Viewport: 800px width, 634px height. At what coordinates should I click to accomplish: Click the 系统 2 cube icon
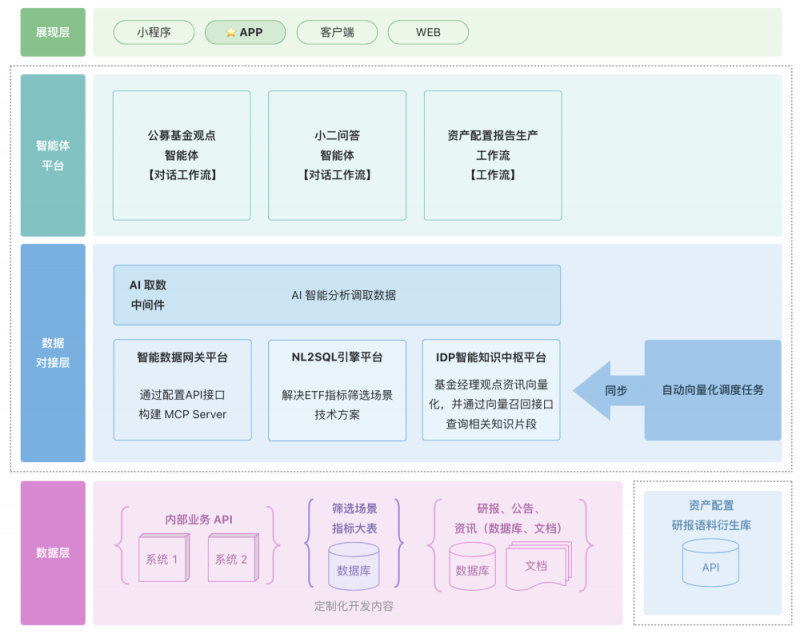pyautogui.click(x=232, y=559)
